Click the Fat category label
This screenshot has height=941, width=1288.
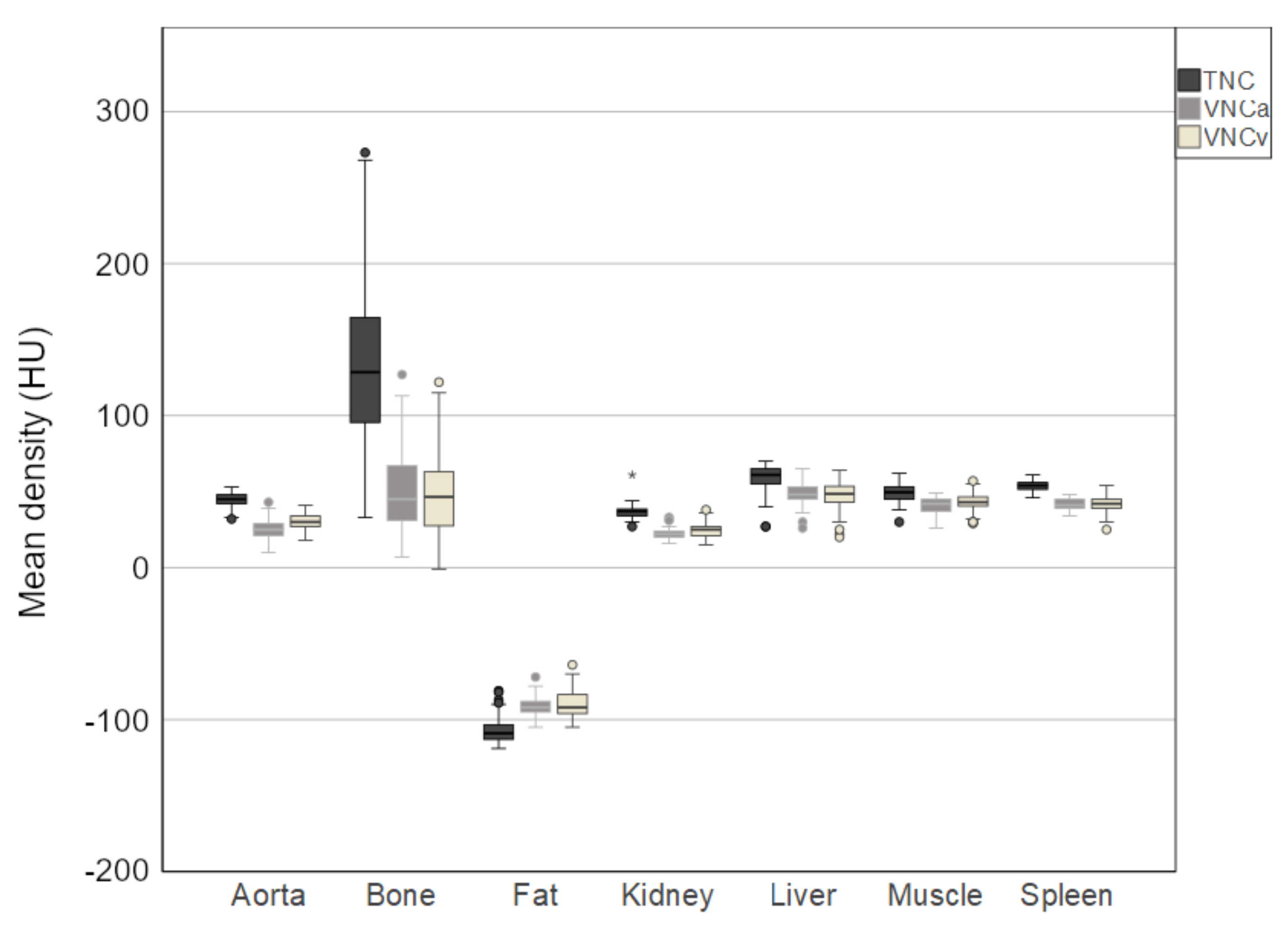click(535, 895)
